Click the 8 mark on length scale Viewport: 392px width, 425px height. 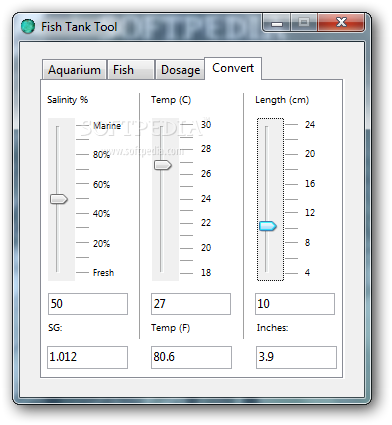pos(307,243)
